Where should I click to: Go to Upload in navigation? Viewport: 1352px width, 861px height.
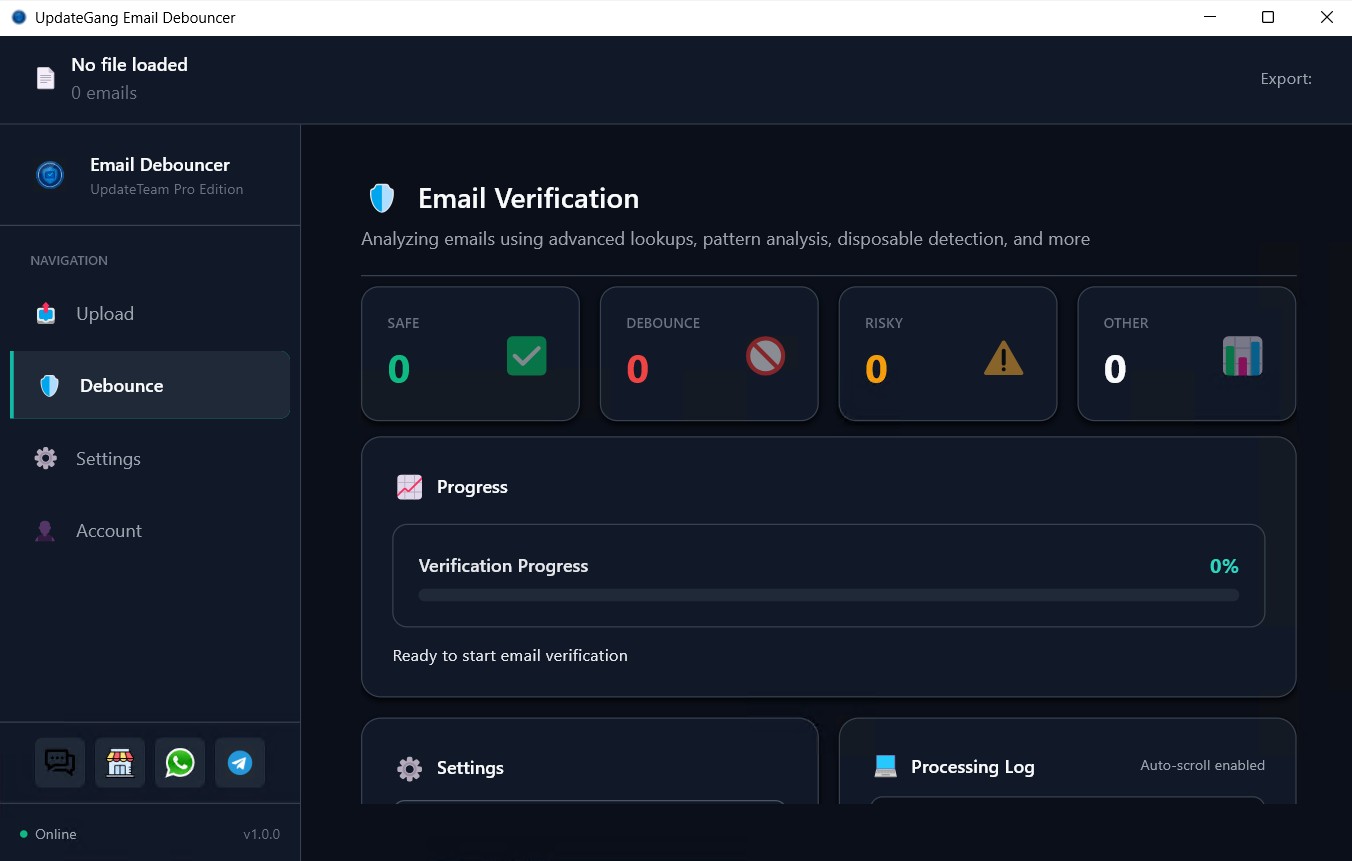coord(104,314)
